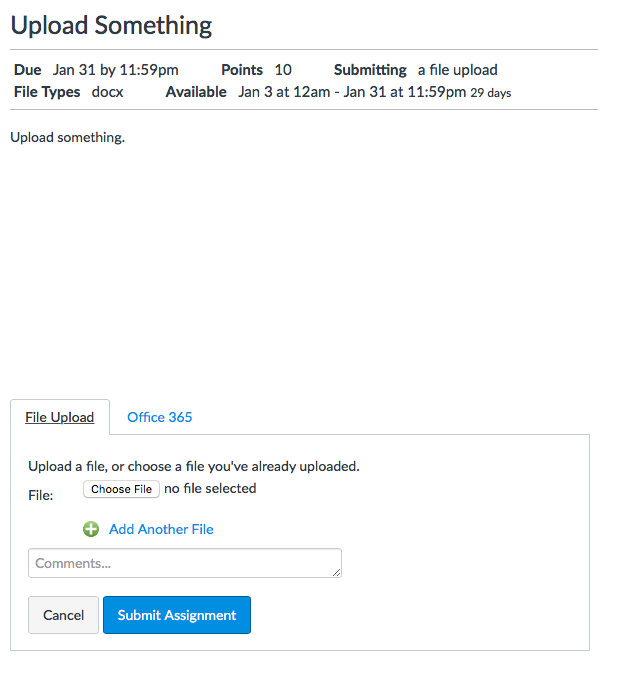
Task: Focus the Comments text box
Action: tap(184, 563)
